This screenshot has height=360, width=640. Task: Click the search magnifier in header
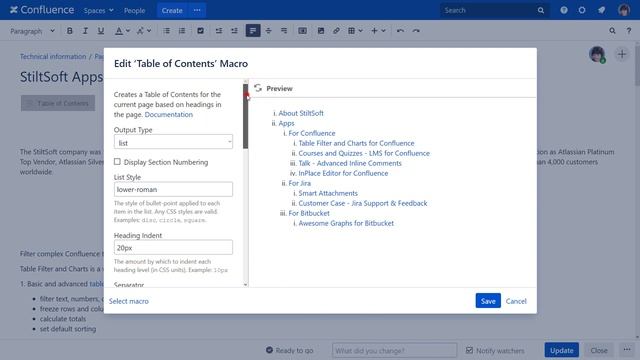541,10
